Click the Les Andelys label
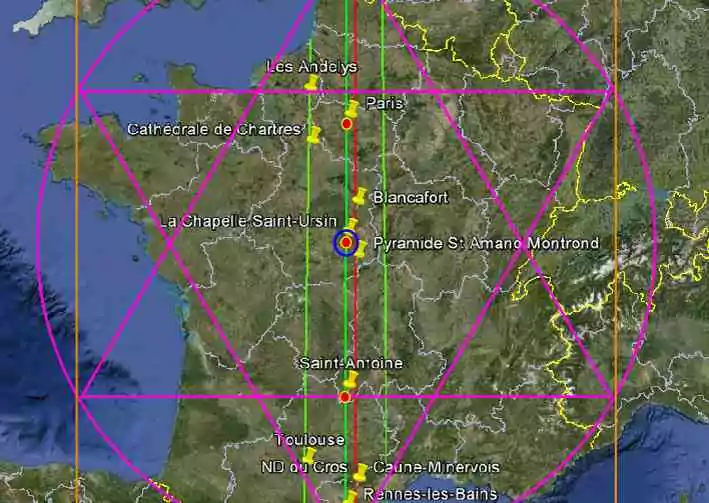The image size is (709, 503). (x=312, y=67)
